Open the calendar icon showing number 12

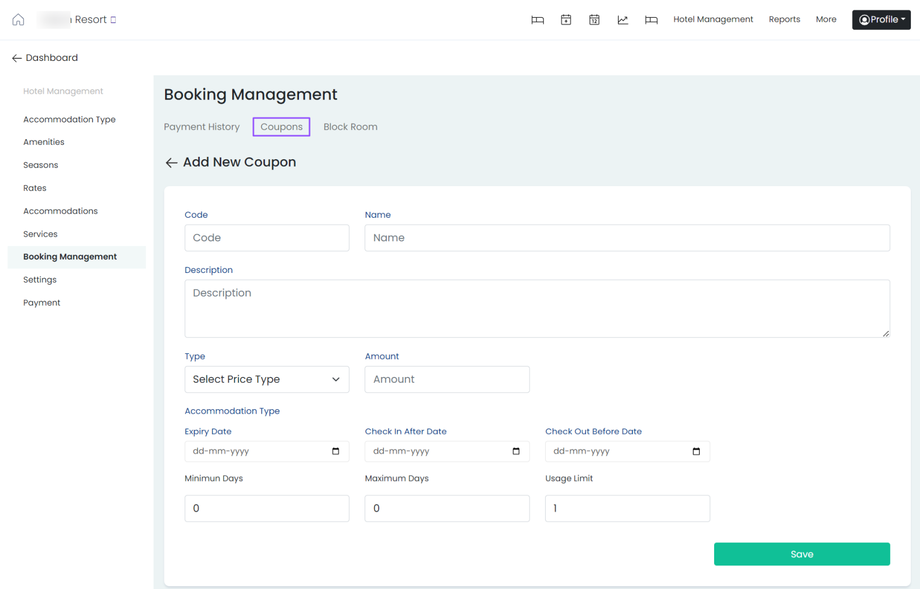(594, 20)
